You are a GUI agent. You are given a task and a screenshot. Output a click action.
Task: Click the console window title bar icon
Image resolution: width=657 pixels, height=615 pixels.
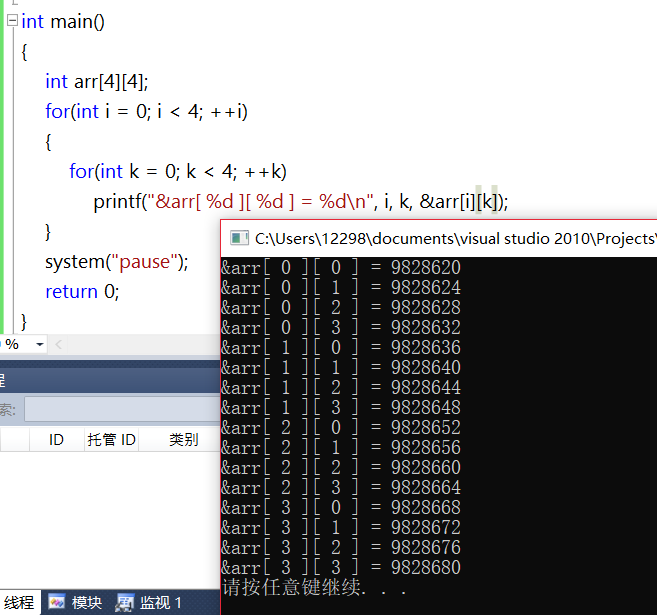click(239, 238)
